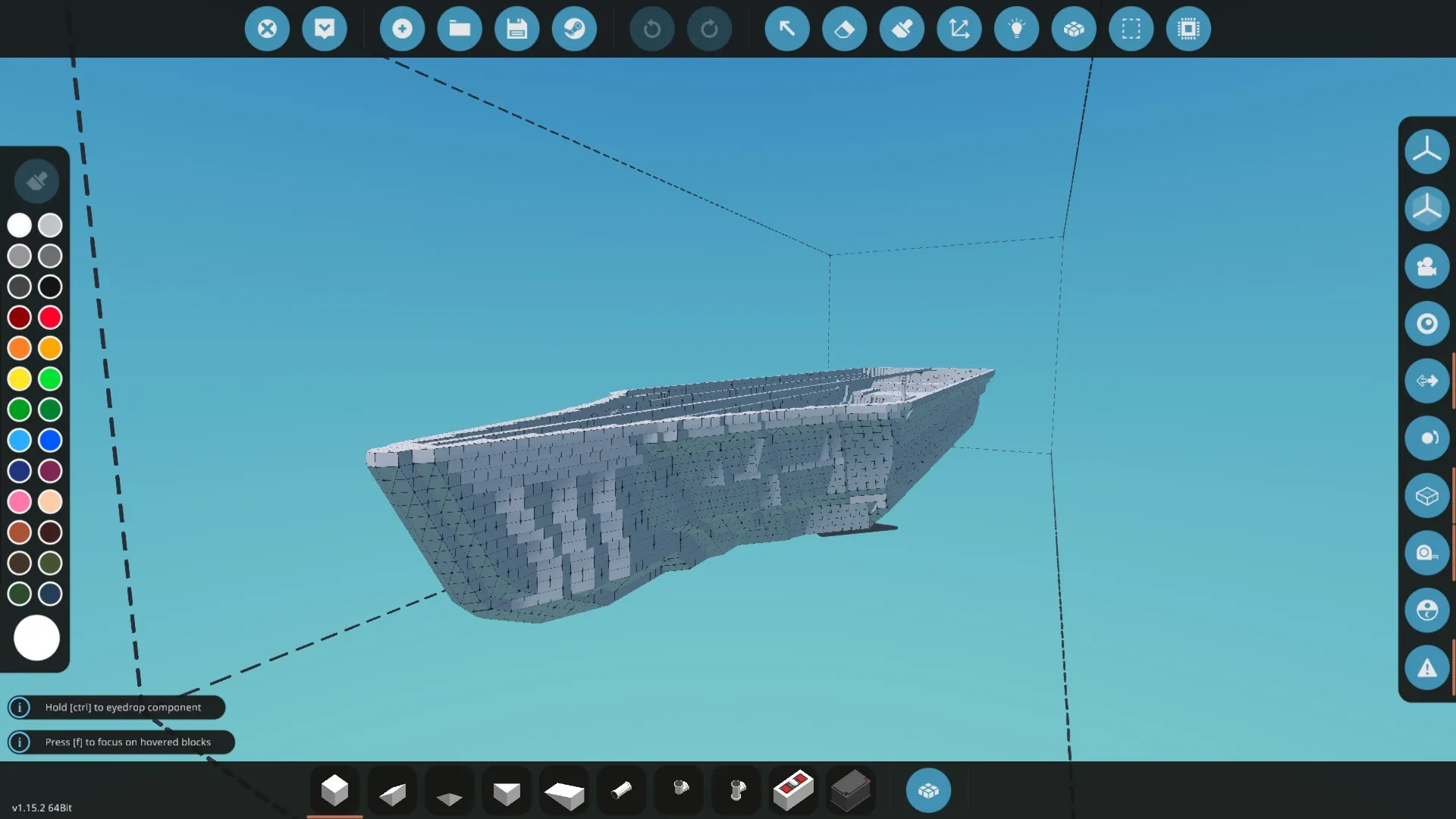Click the lightbulb icon in toolbar
This screenshot has width=1456, height=819.
coord(1016,29)
